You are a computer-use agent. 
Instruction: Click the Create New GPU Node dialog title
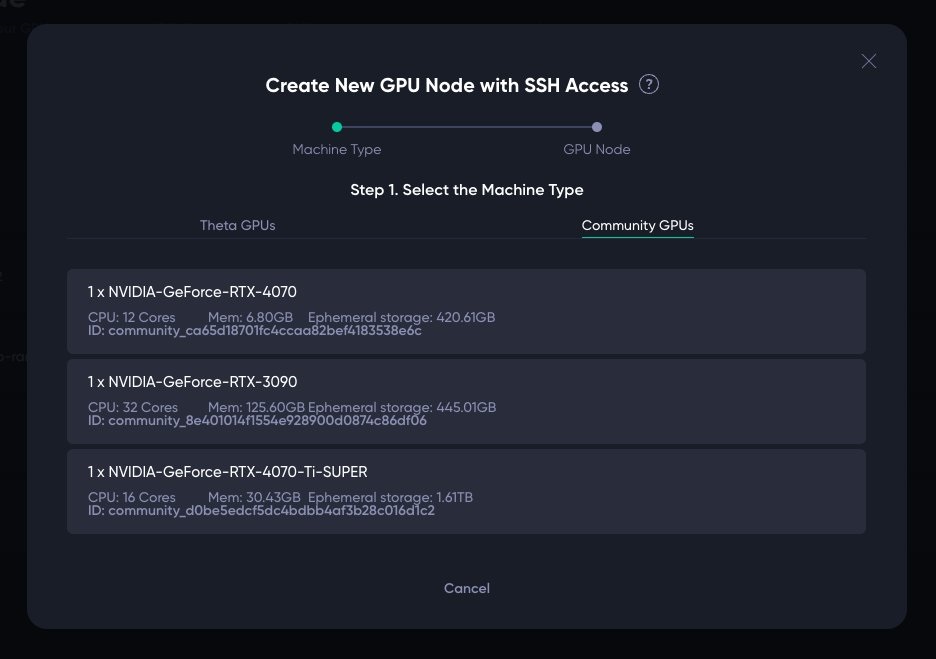pos(446,86)
